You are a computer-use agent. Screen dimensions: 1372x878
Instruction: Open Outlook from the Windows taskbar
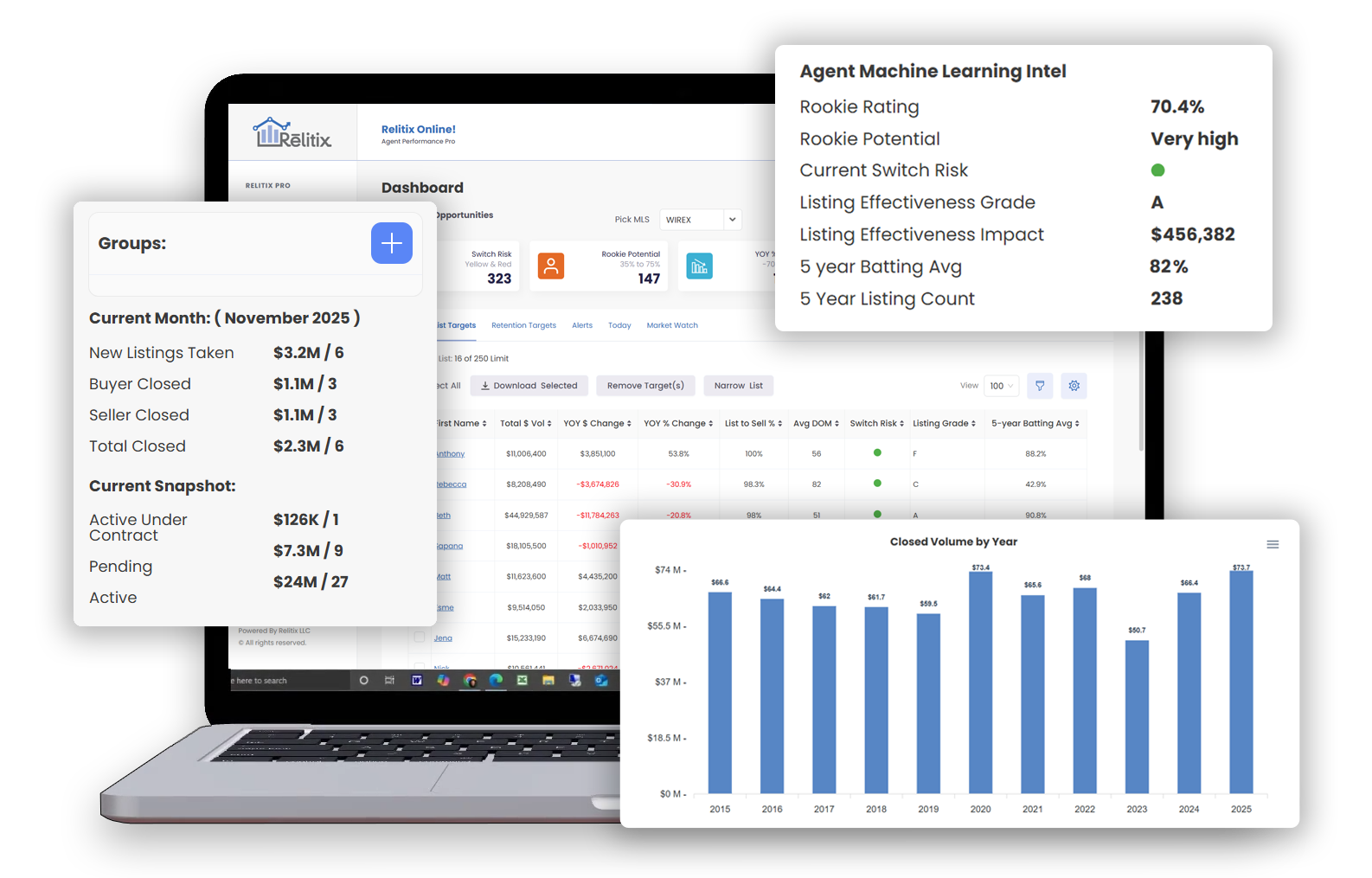[x=601, y=681]
